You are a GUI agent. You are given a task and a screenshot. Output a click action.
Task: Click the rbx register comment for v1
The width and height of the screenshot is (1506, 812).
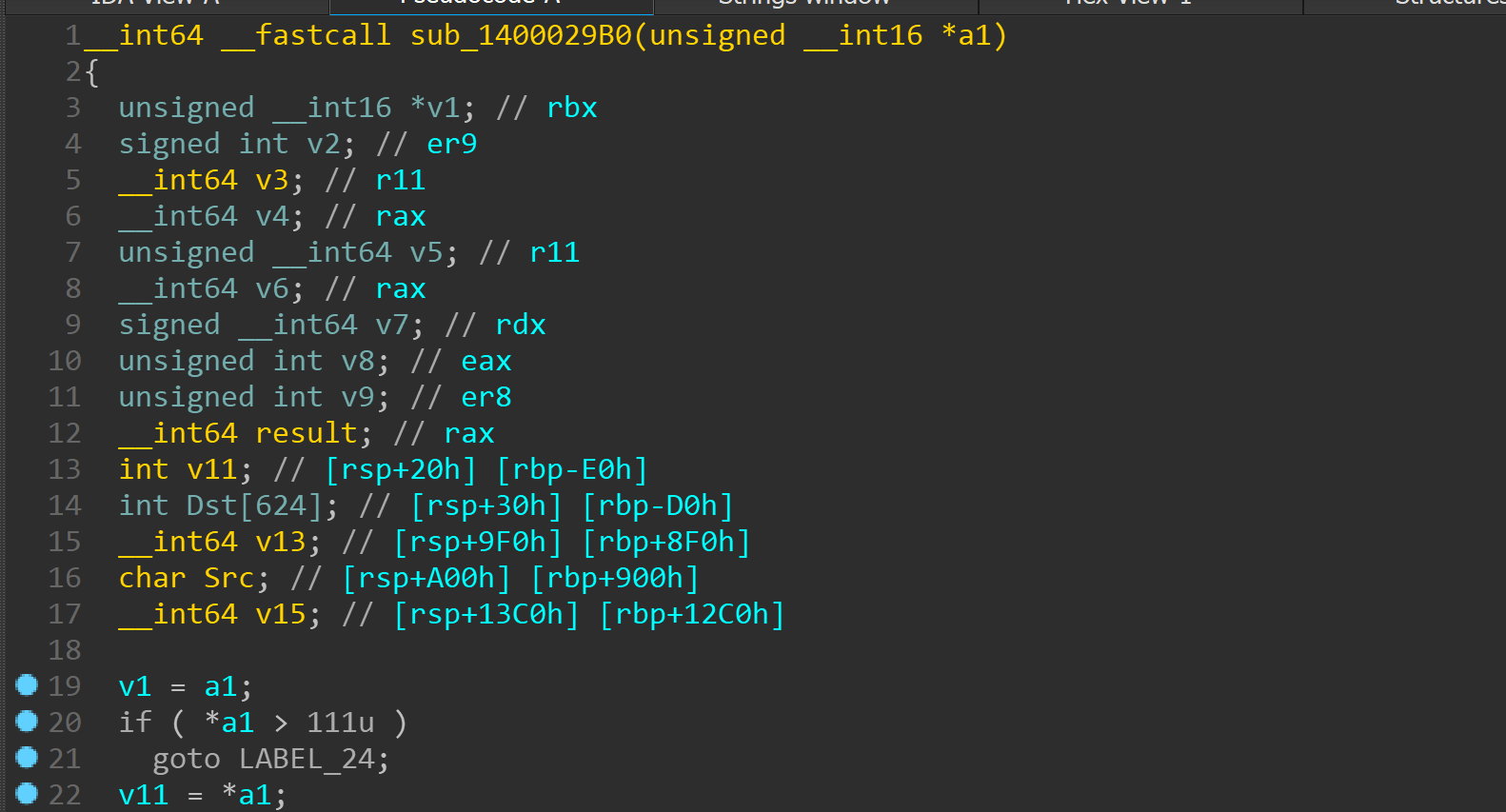click(x=571, y=109)
